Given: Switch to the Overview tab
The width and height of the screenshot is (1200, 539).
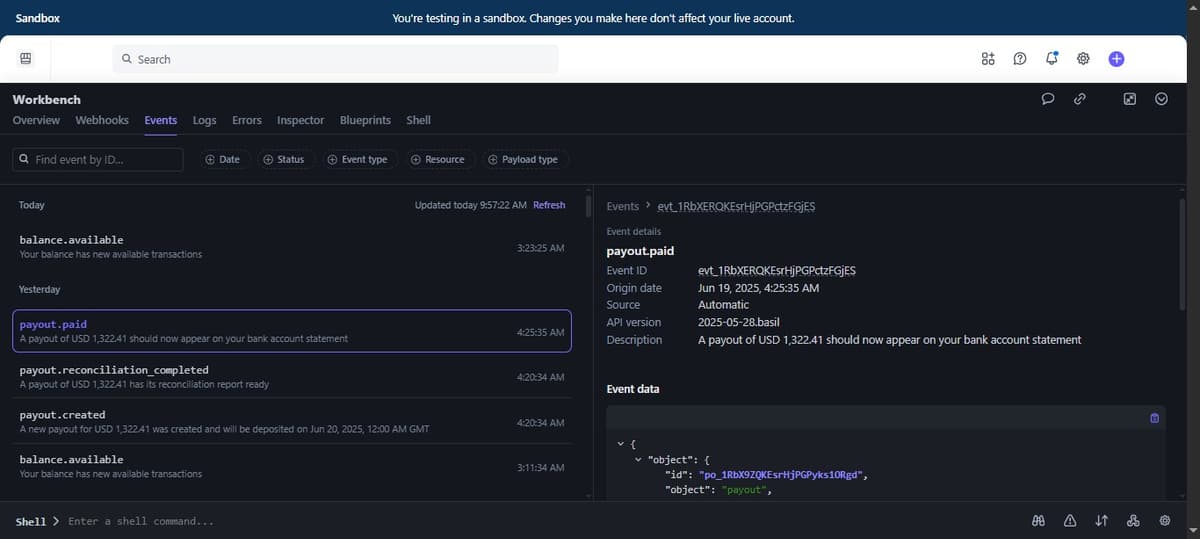Looking at the screenshot, I should [36, 120].
